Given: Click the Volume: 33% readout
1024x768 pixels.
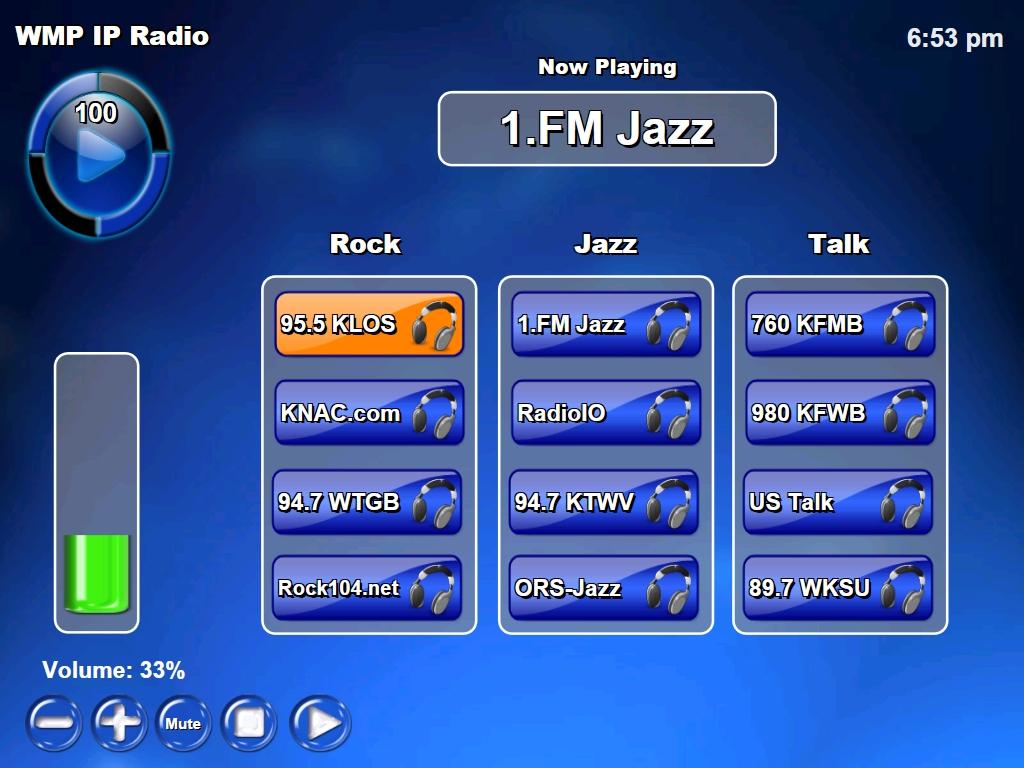Looking at the screenshot, I should pyautogui.click(x=114, y=670).
